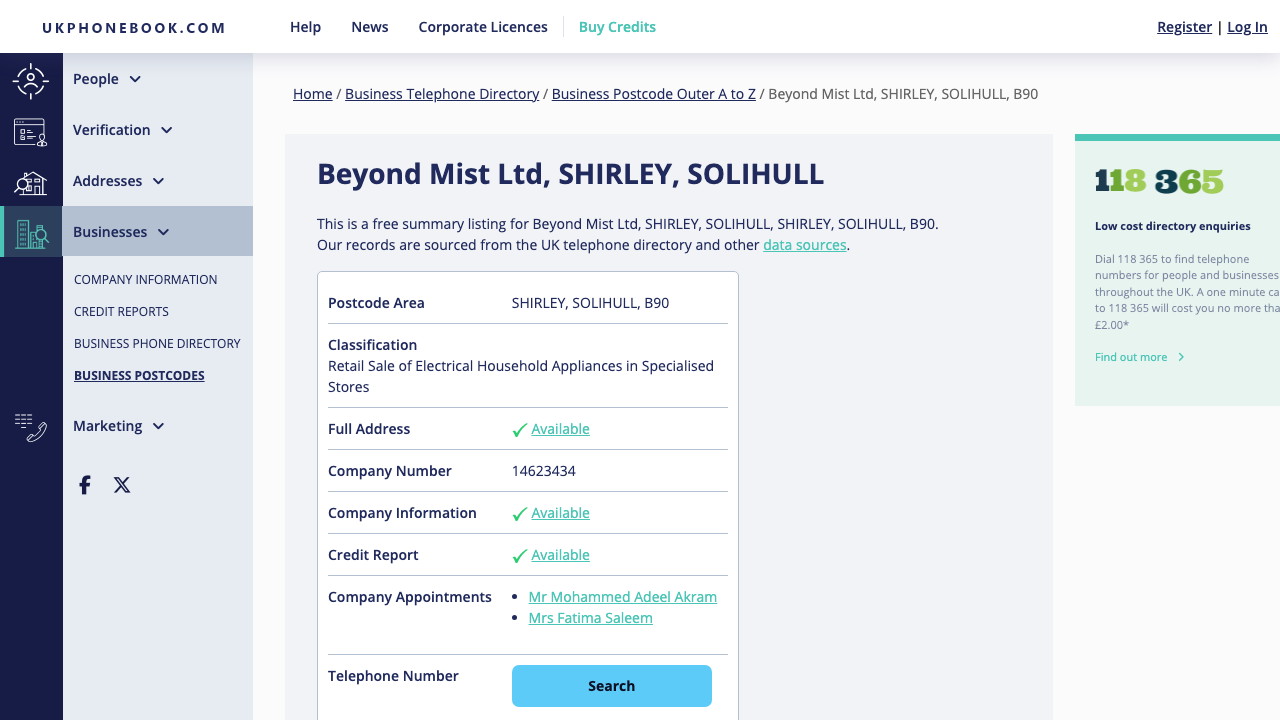Click Find out more in the sidebar ad
Viewport: 1280px width, 720px height.
(x=1131, y=357)
